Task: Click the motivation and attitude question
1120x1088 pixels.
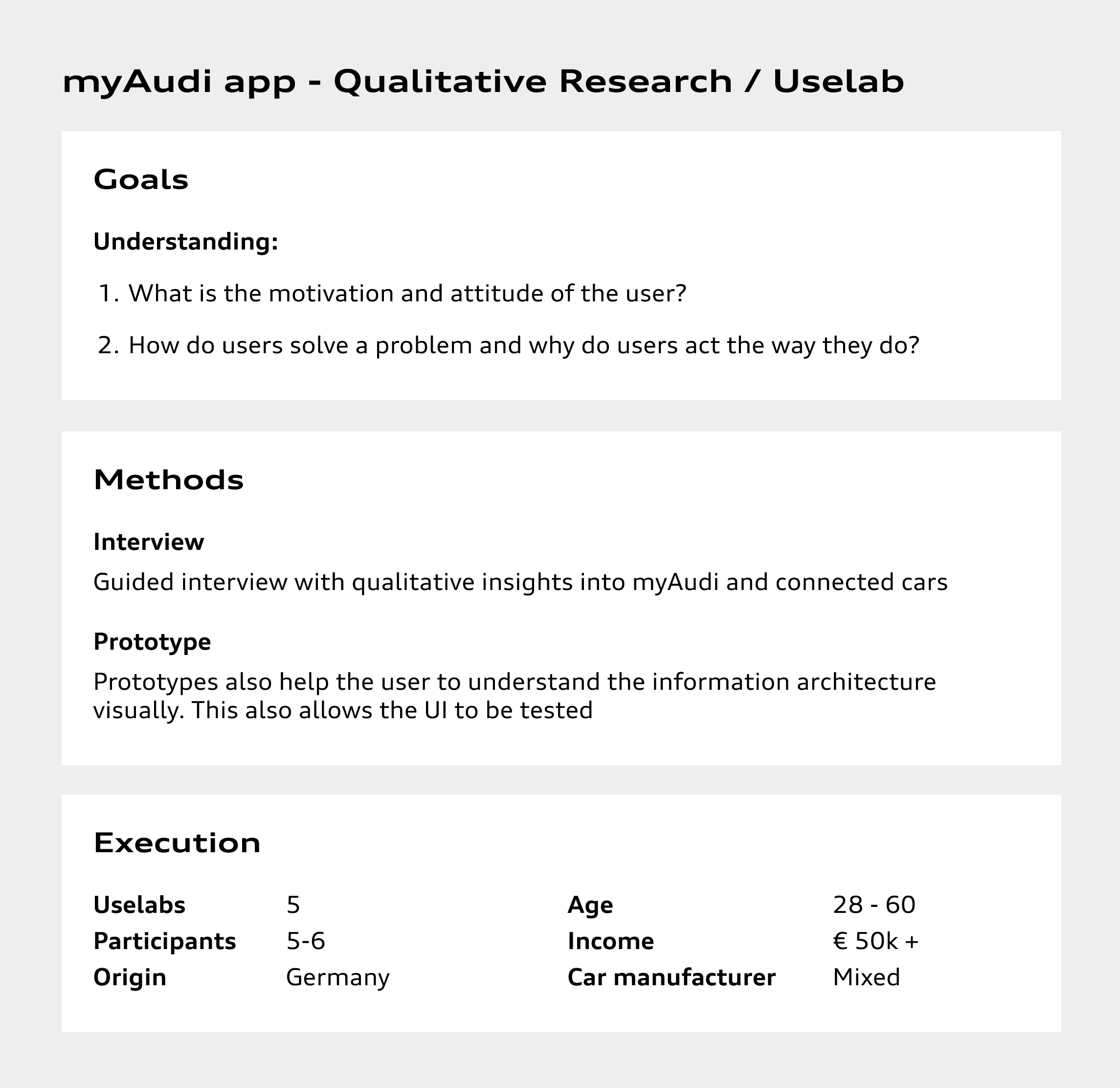Action: coord(406,294)
